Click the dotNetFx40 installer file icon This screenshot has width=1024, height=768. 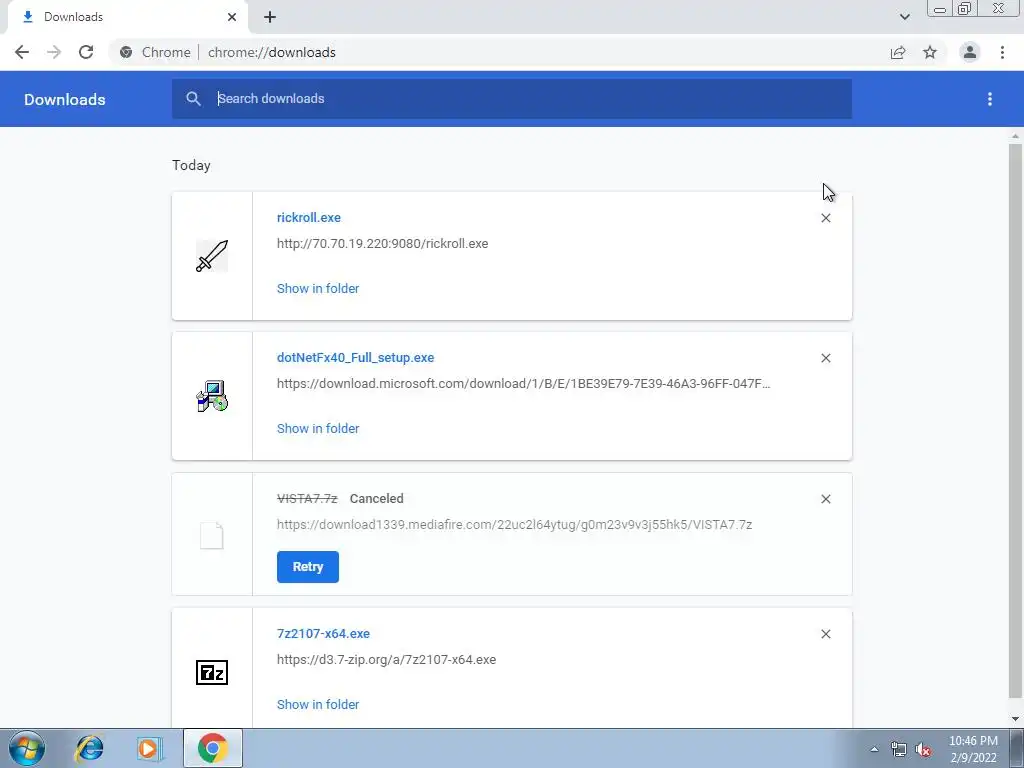pyautogui.click(x=212, y=396)
